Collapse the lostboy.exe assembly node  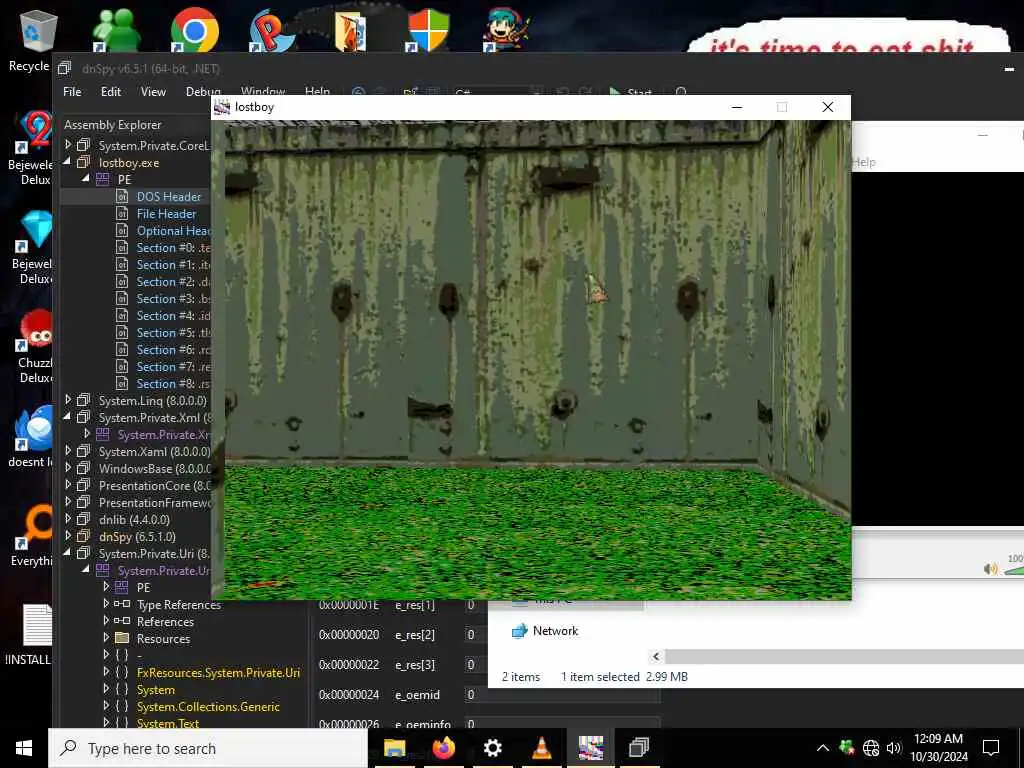coord(68,161)
